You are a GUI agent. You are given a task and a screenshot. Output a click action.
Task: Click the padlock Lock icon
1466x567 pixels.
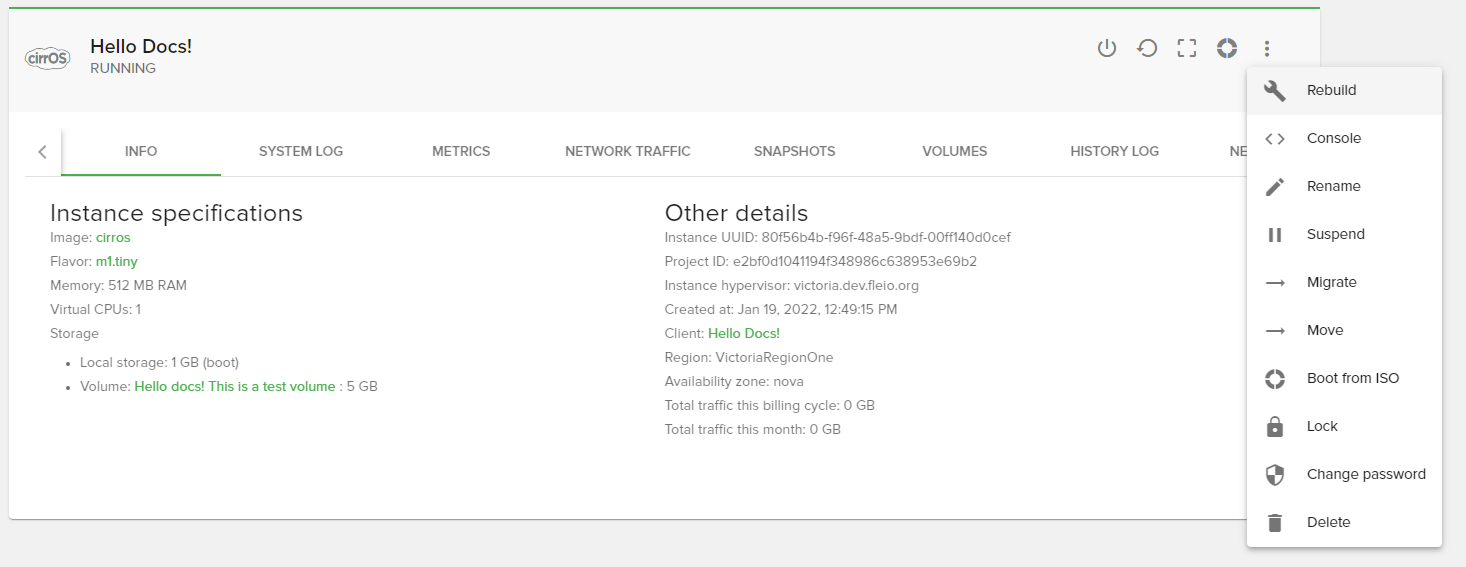(x=1275, y=426)
